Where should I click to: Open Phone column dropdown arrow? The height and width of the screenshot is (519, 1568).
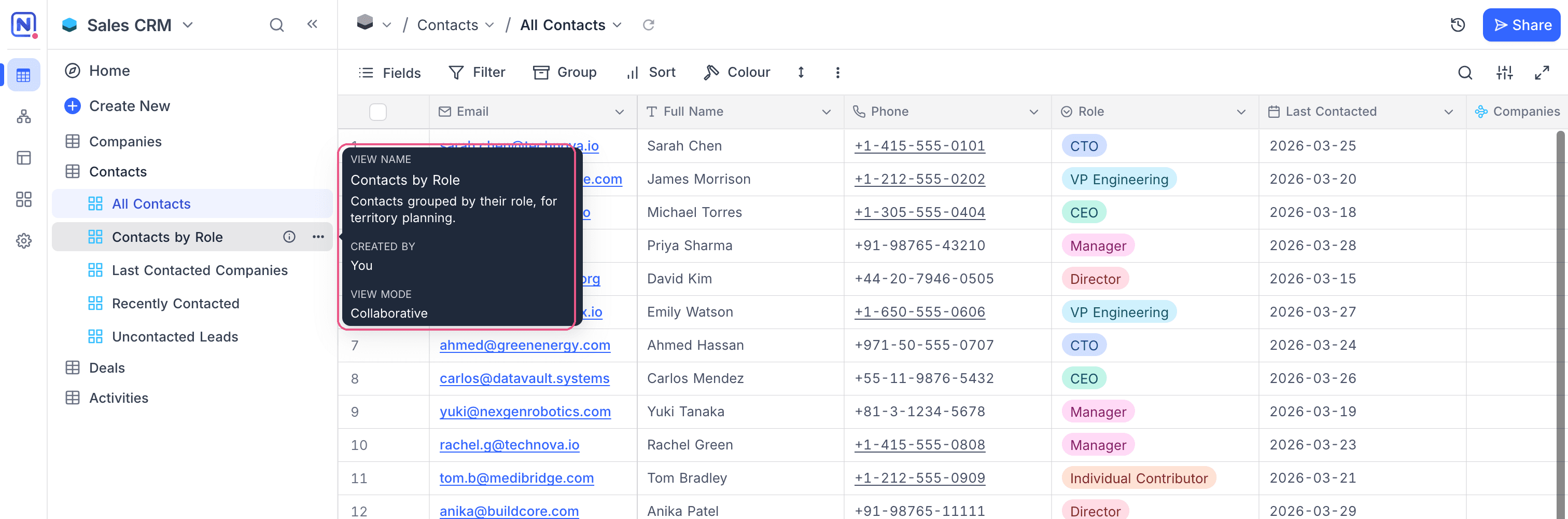pos(1033,112)
